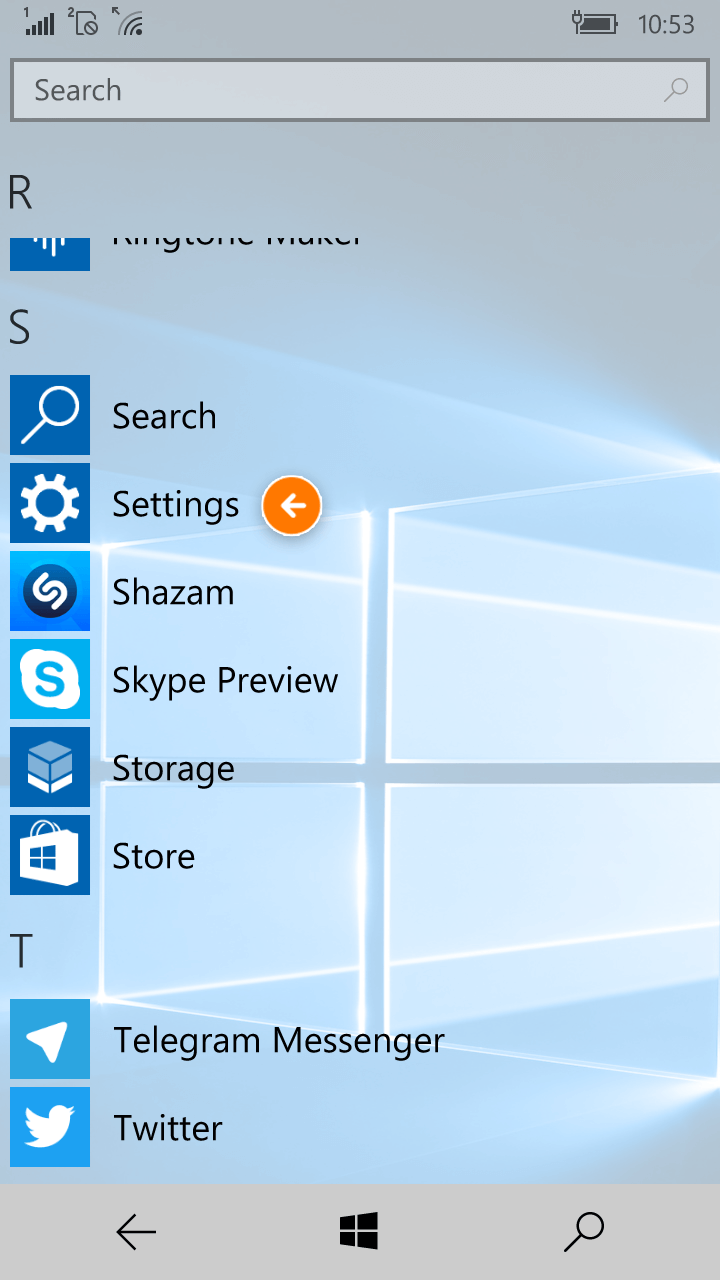720x1280 pixels.
Task: Open the Store shopping bag icon
Action: [x=50, y=855]
